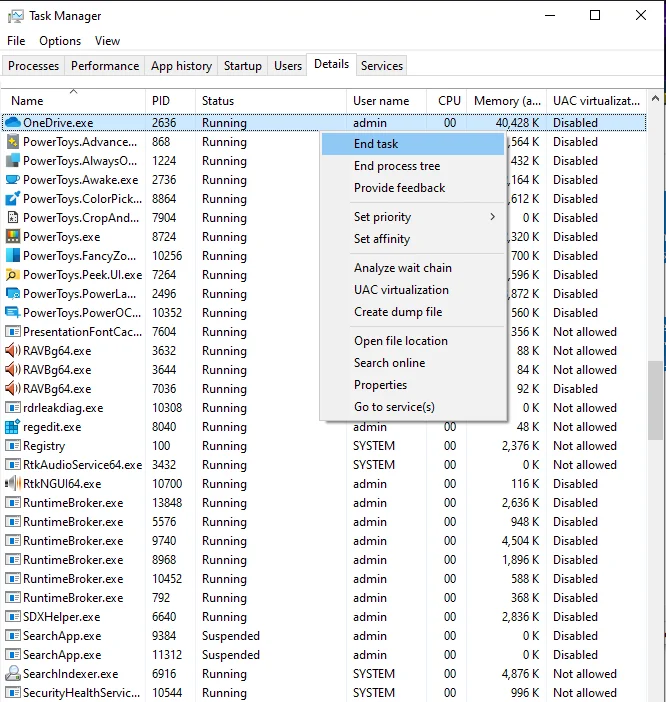Expand the Set priority submenu arrow
This screenshot has height=702, width=666.
point(492,217)
